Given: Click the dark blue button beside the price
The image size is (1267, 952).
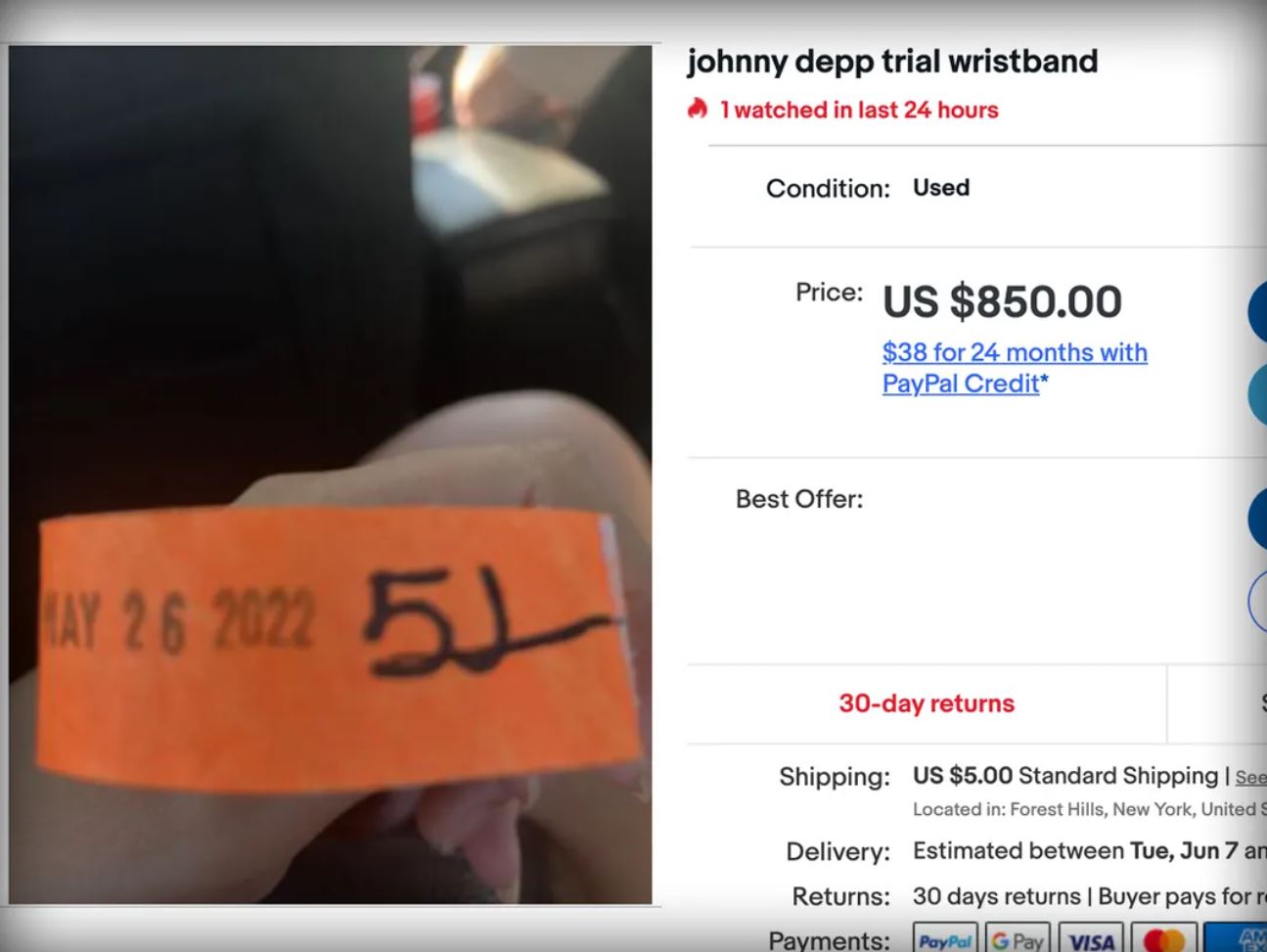Looking at the screenshot, I should pyautogui.click(x=1257, y=313).
